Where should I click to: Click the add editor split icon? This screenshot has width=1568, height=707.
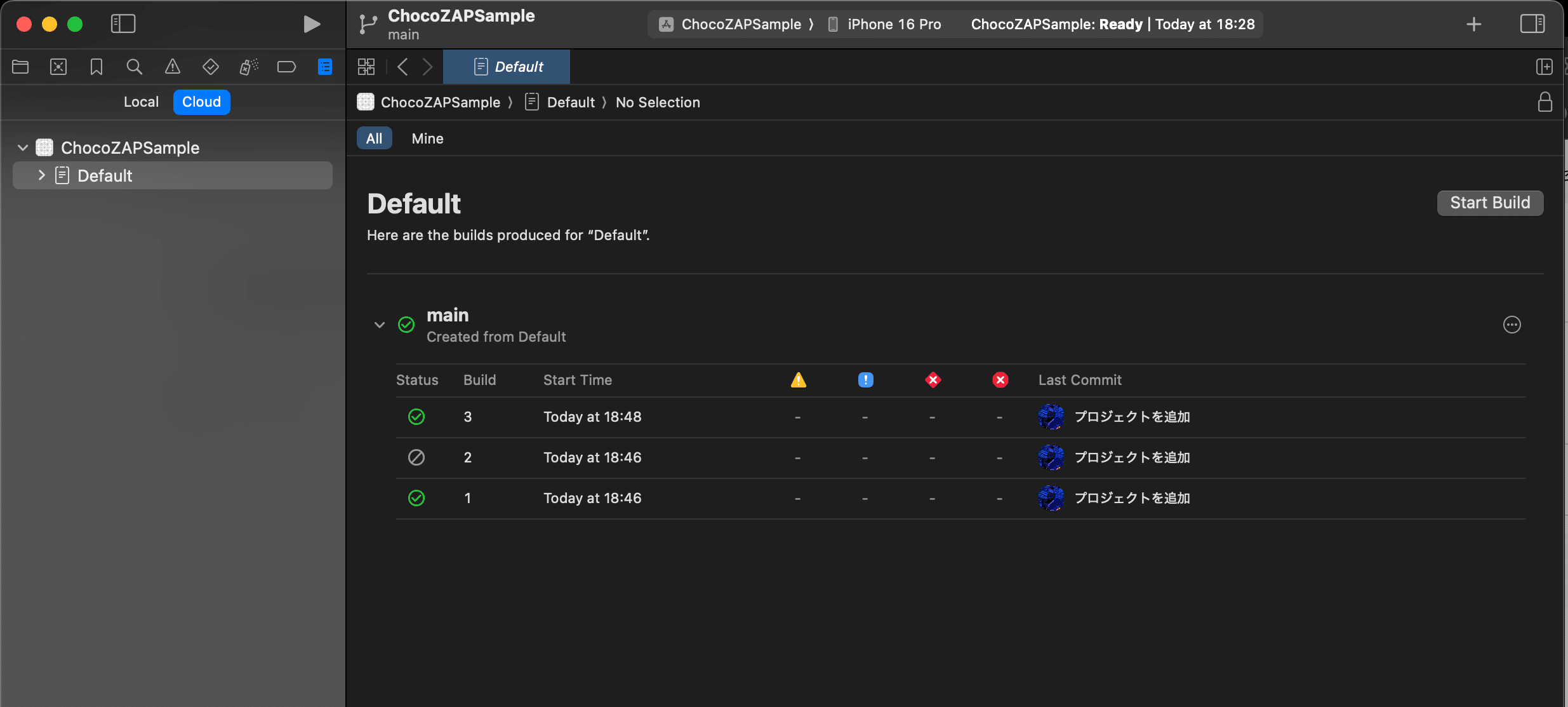point(1544,67)
